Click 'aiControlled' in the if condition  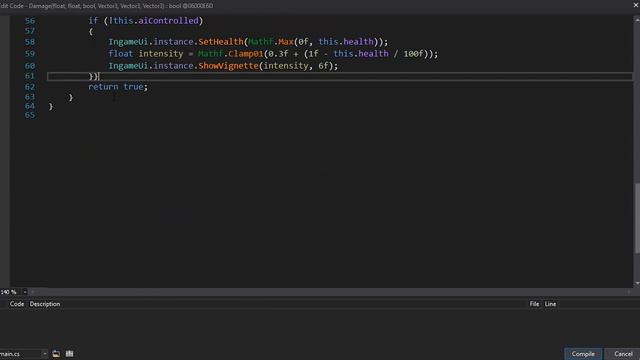click(168, 20)
